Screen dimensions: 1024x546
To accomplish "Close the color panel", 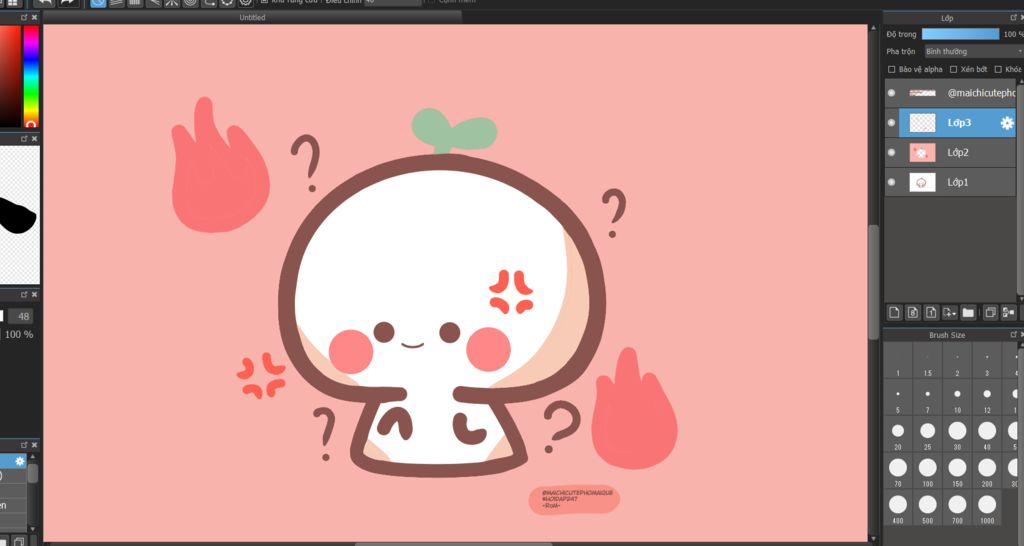I will tap(35, 18).
